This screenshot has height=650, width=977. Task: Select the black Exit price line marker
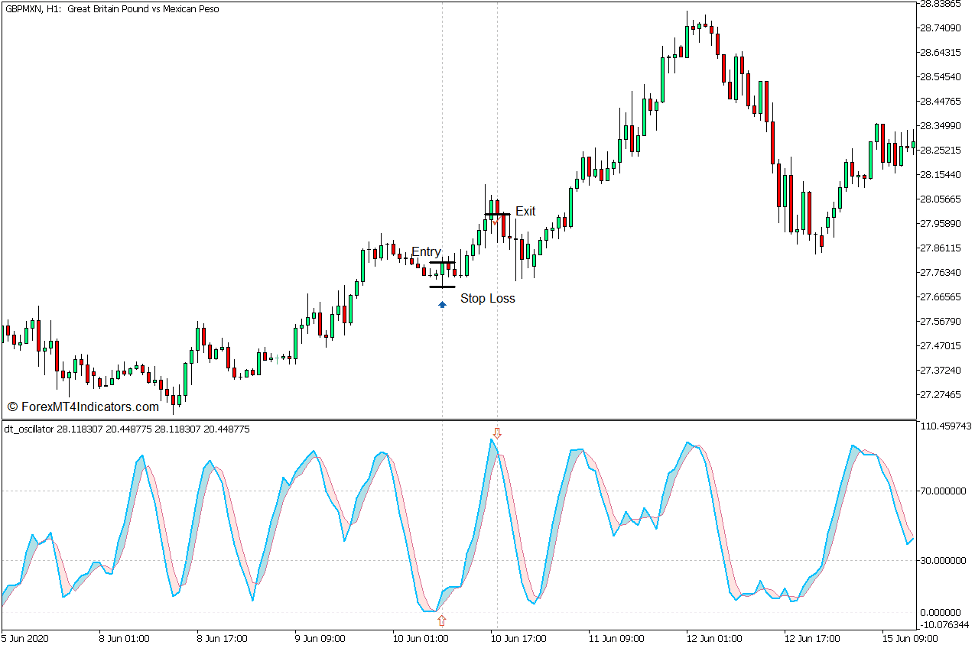(x=497, y=215)
